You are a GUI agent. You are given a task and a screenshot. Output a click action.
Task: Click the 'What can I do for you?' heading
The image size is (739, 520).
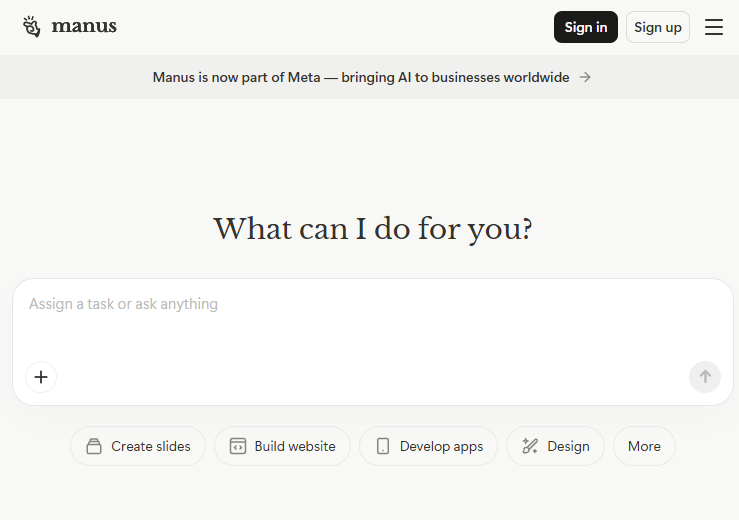click(372, 229)
